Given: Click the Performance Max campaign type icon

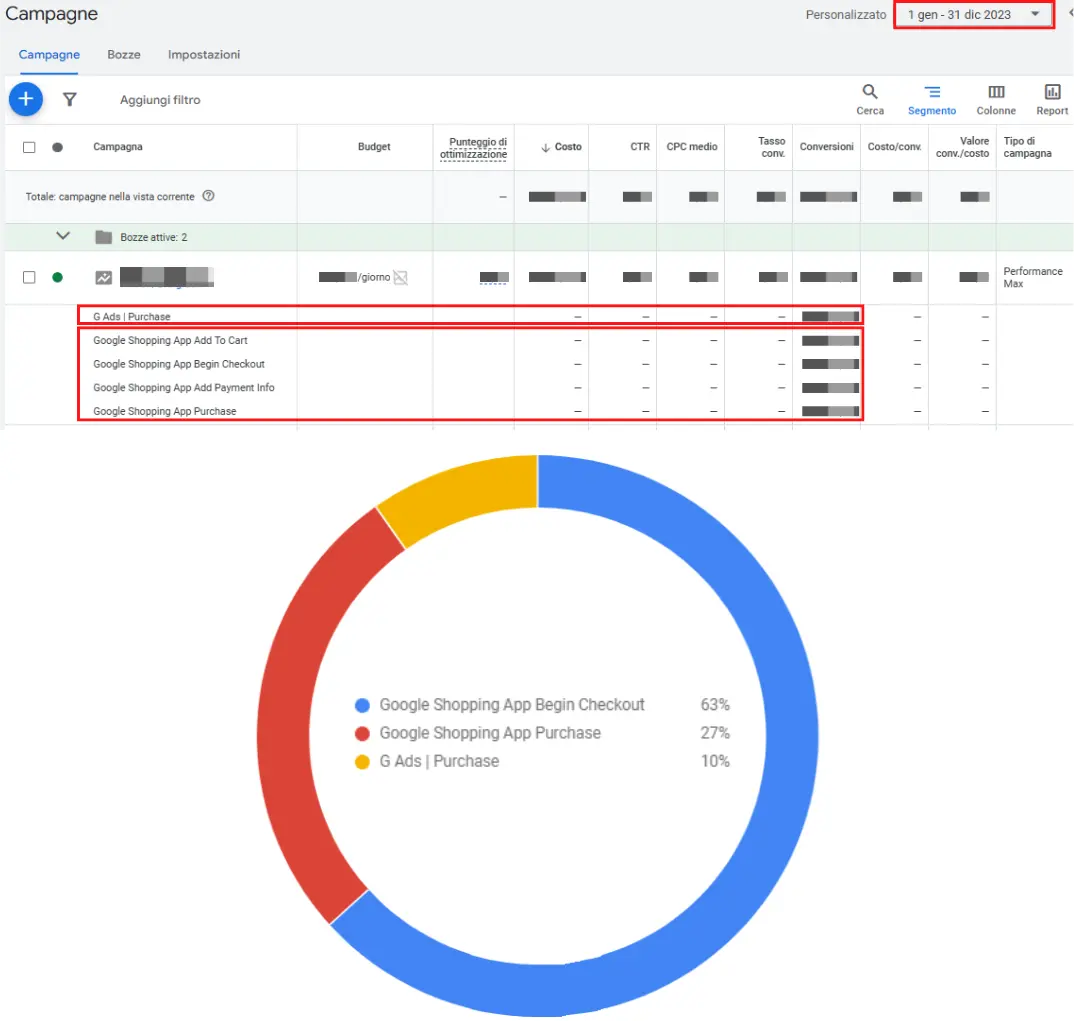Looking at the screenshot, I should pyautogui.click(x=103, y=277).
